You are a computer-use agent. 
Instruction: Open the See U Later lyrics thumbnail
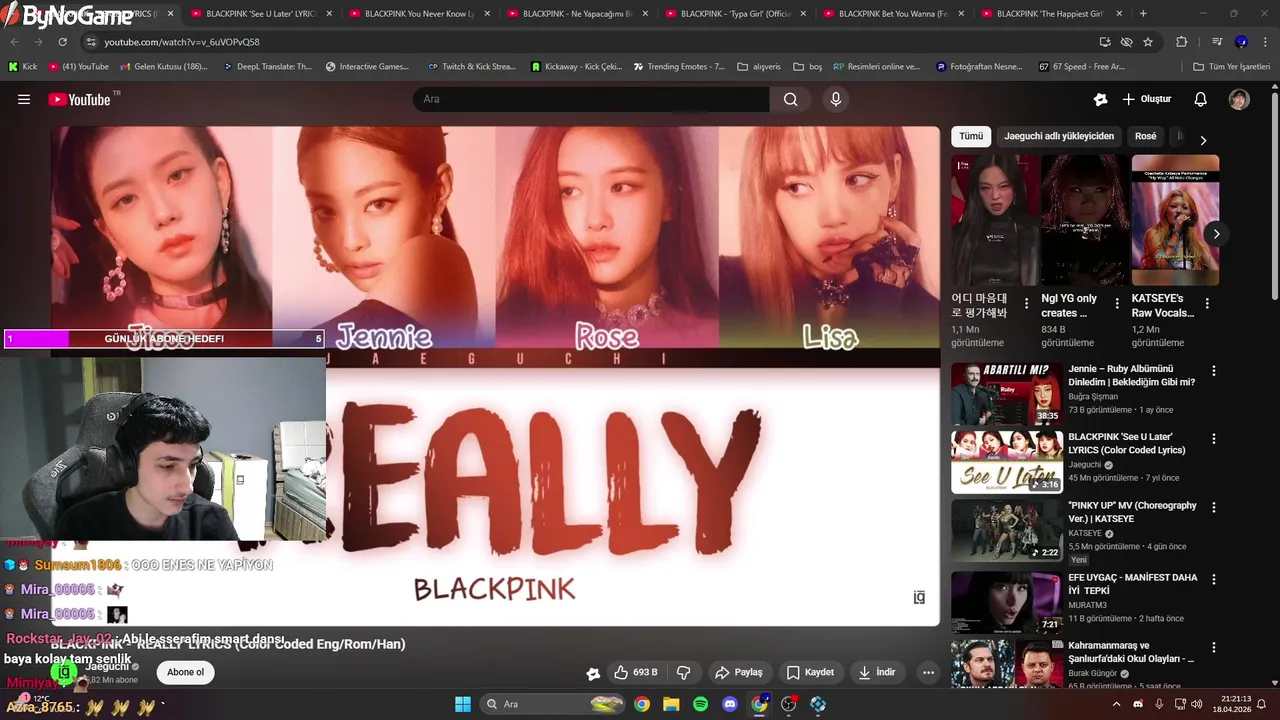1006,462
